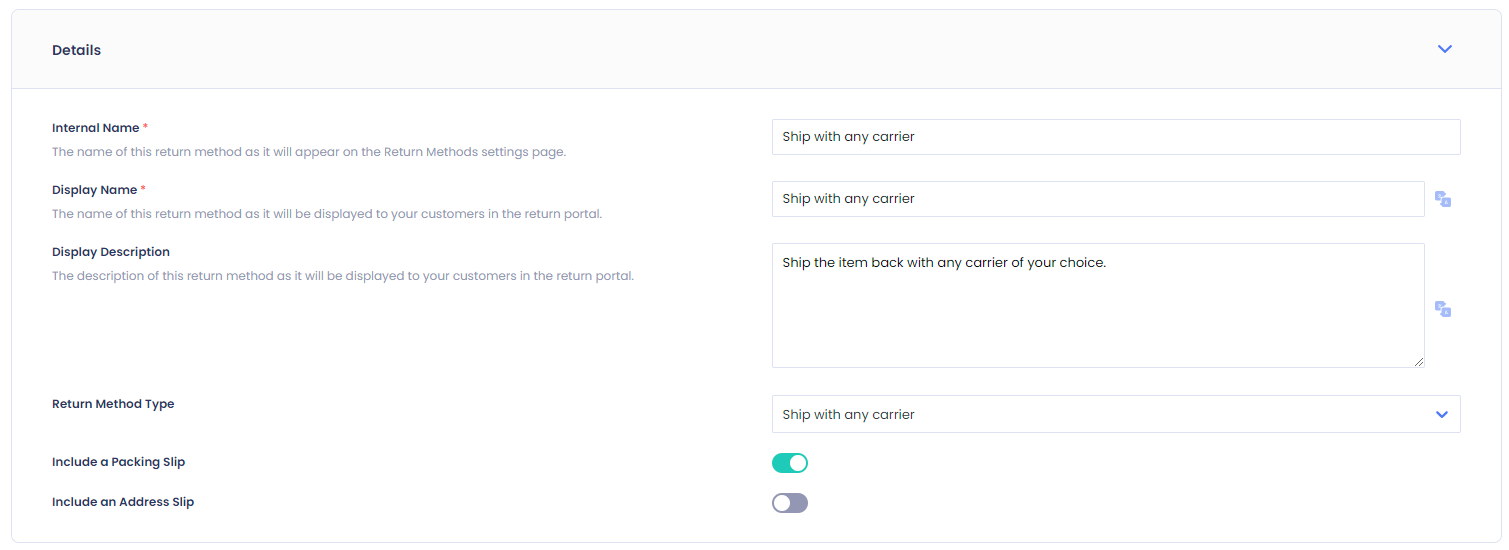Click the Include an Address Slip label
This screenshot has height=550, width=1509.
[123, 502]
